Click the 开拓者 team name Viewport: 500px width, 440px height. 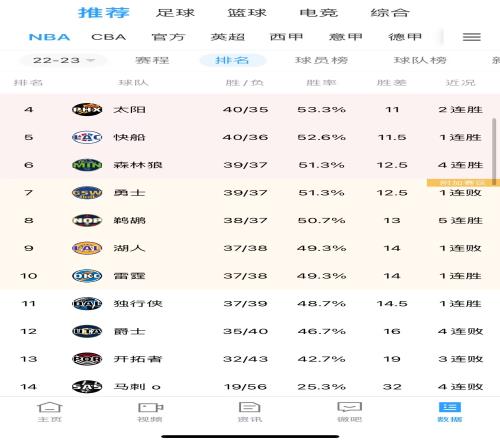[x=138, y=359]
